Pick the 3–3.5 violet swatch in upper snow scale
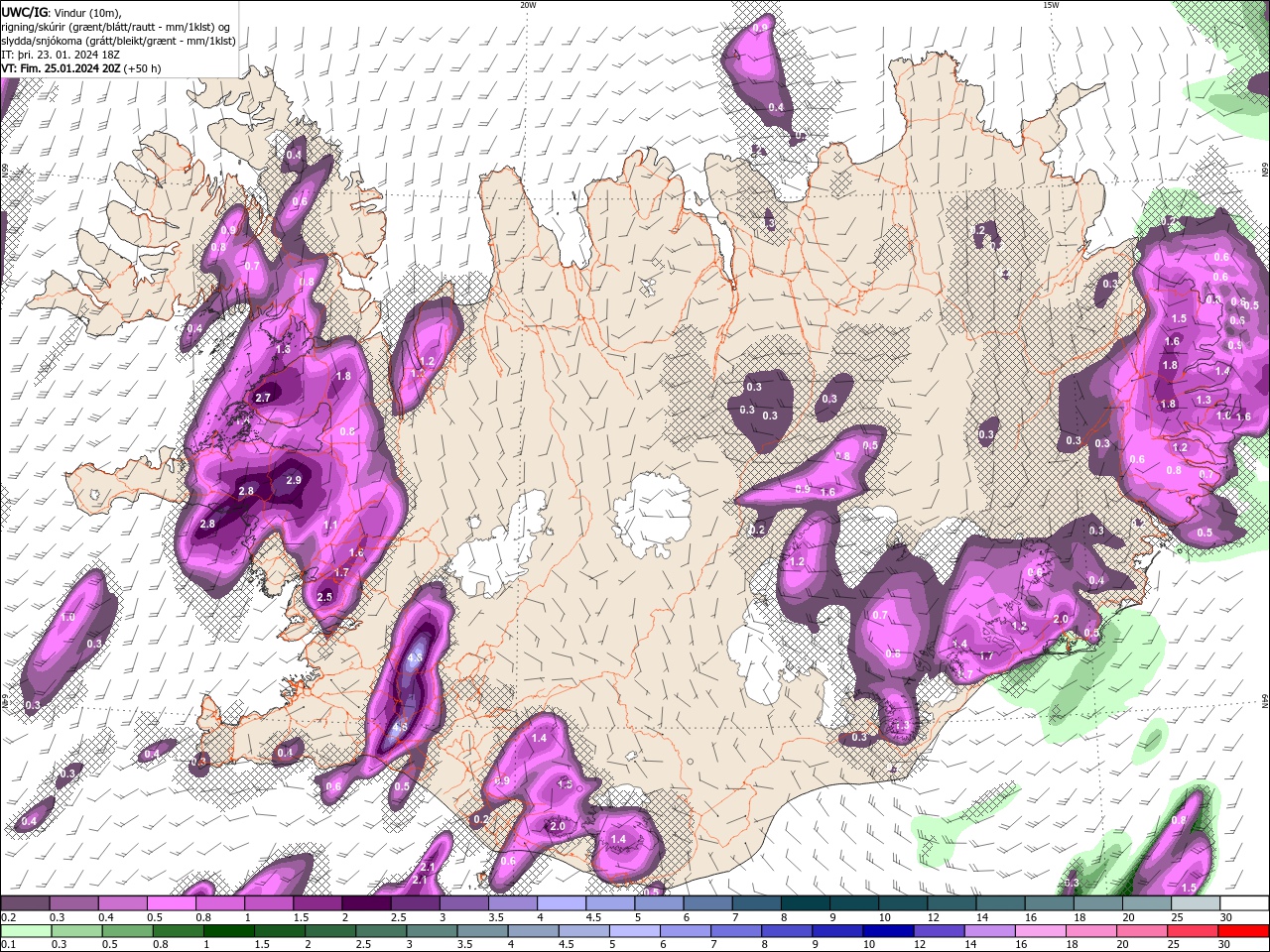This screenshot has width=1270, height=952. click(x=463, y=903)
